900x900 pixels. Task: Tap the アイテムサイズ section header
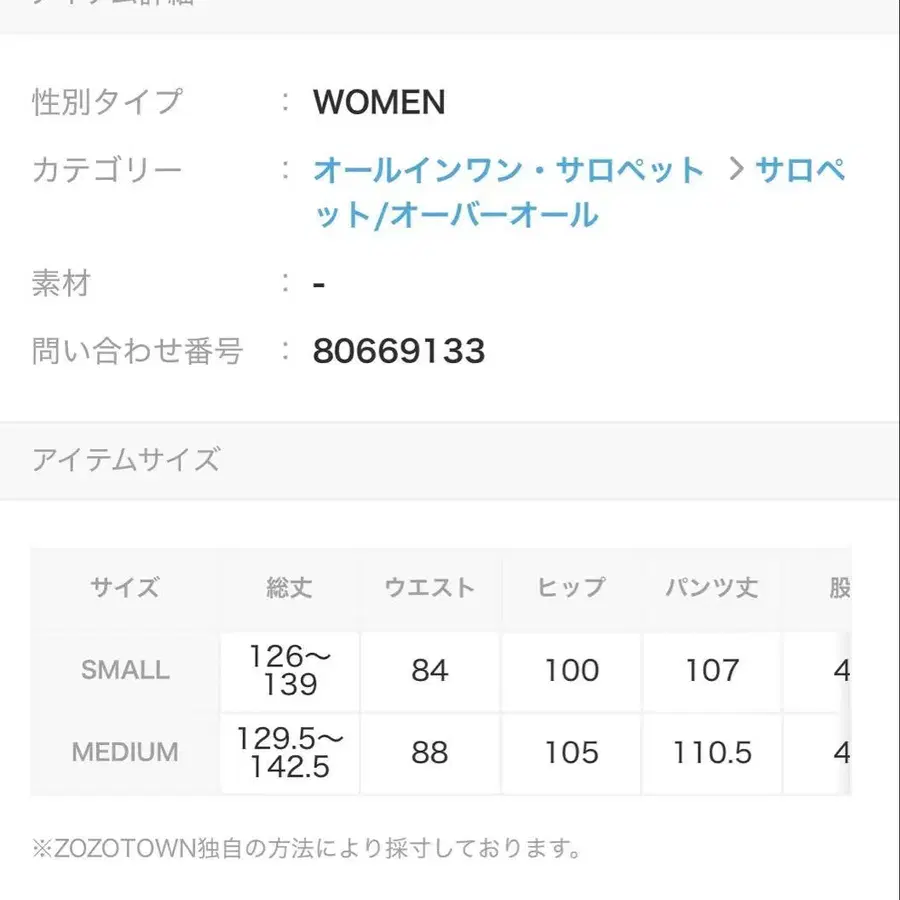pos(126,460)
